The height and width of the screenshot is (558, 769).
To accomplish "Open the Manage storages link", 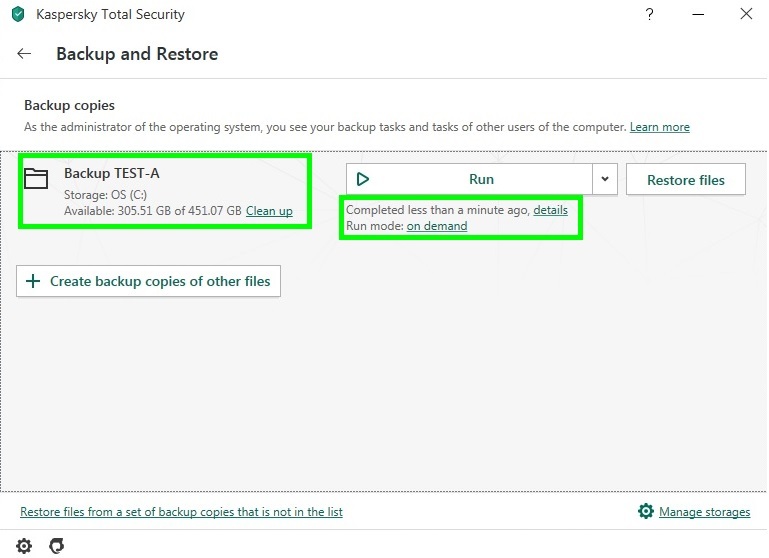I will tap(704, 512).
